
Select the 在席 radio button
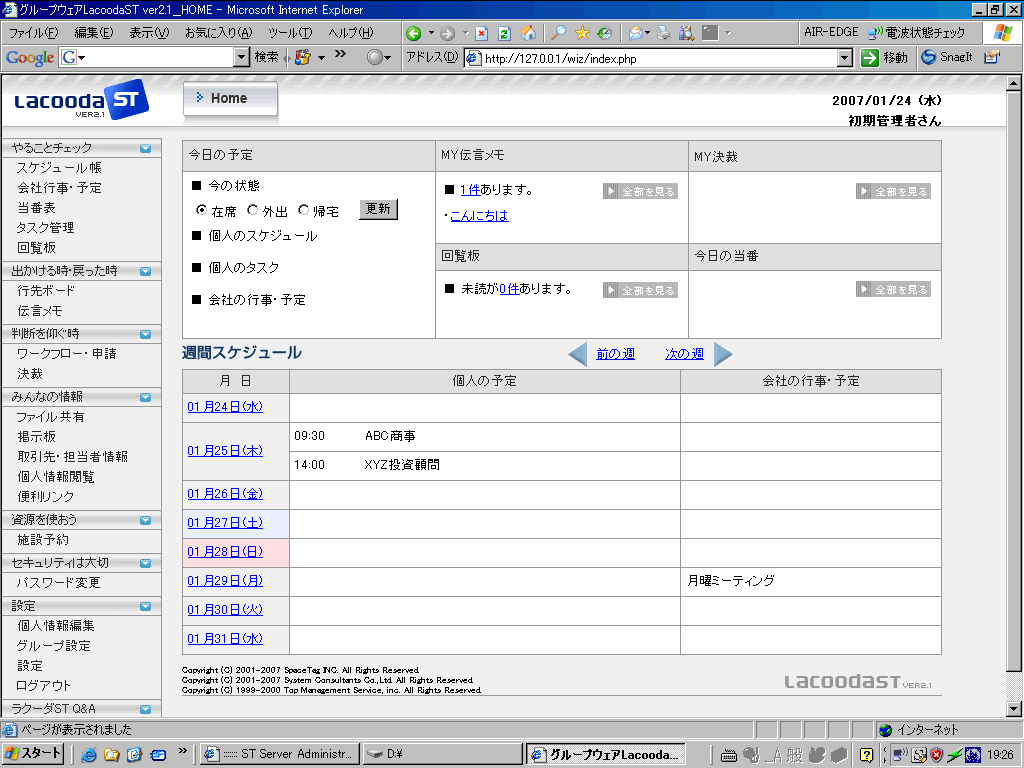pos(202,210)
